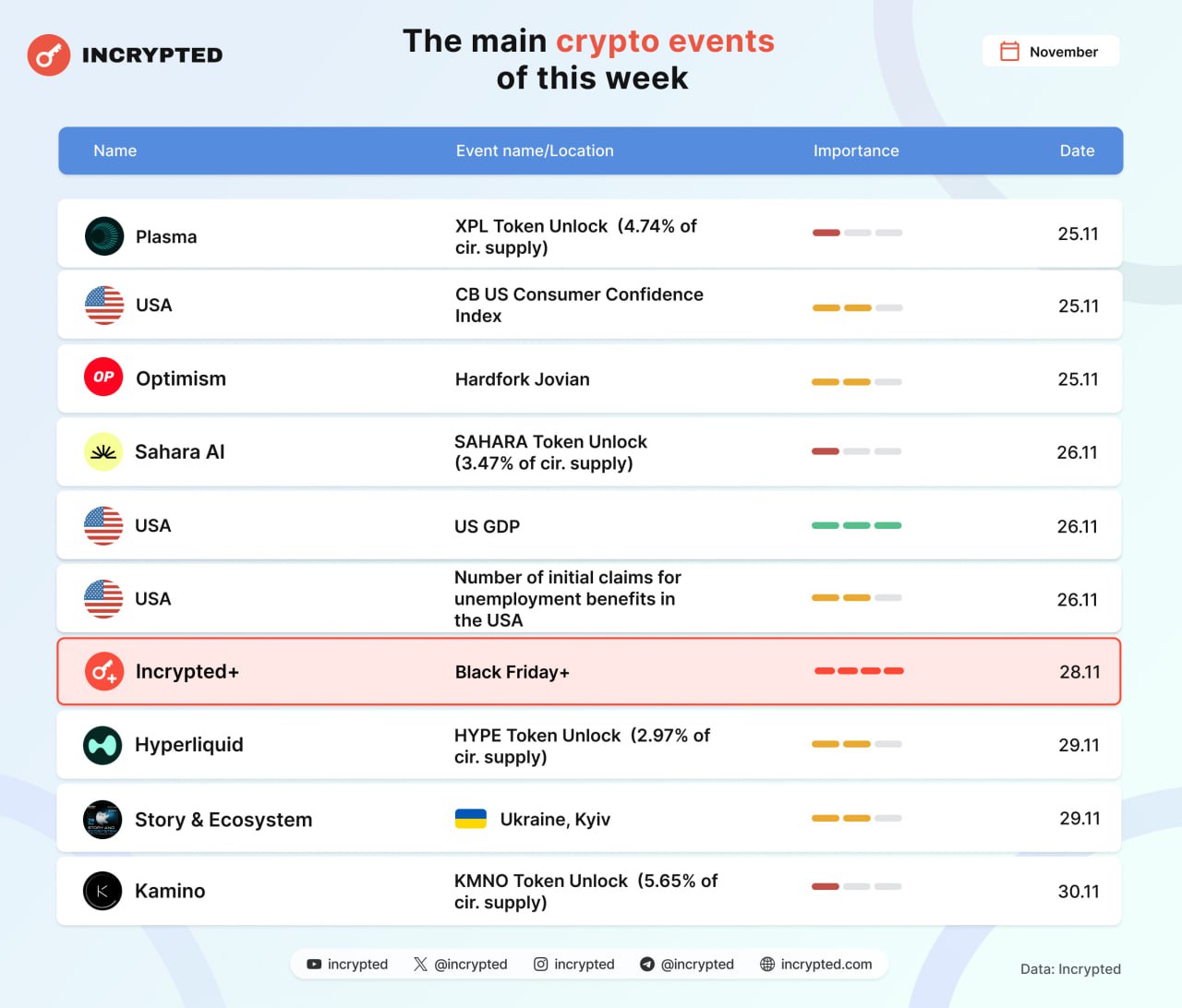
Task: Click the Event name/Location column header
Action: coord(535,150)
